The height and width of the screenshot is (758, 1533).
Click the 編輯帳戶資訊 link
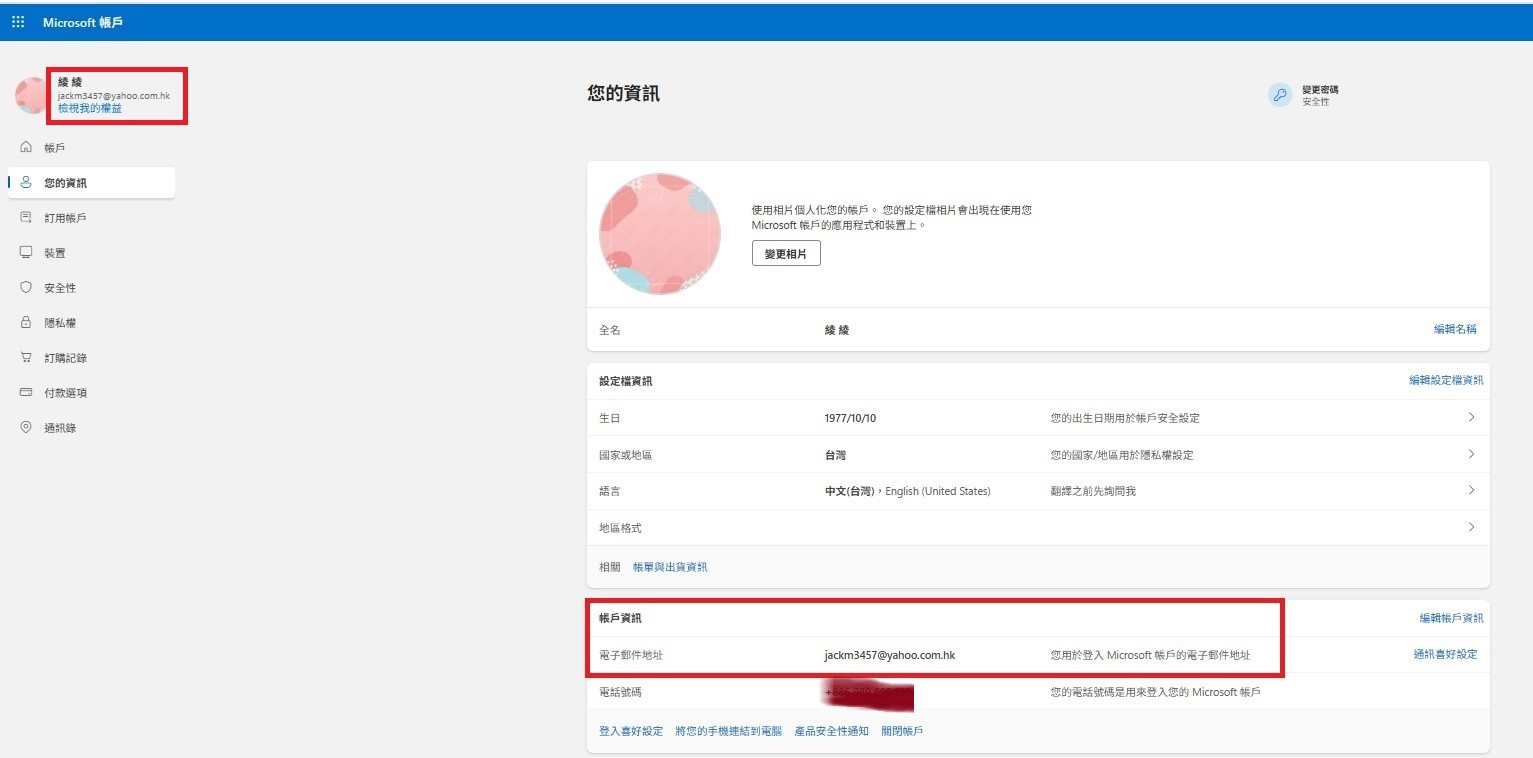pyautogui.click(x=1451, y=618)
